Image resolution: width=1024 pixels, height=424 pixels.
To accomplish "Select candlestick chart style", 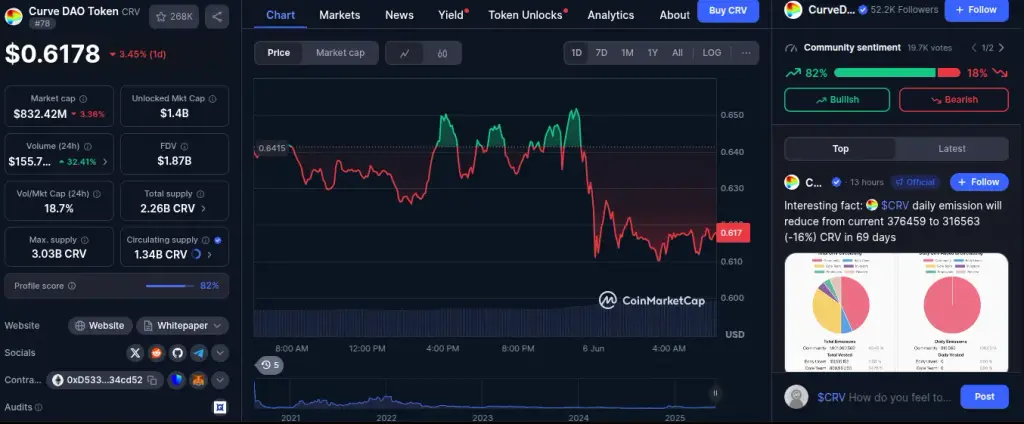I will coord(442,53).
